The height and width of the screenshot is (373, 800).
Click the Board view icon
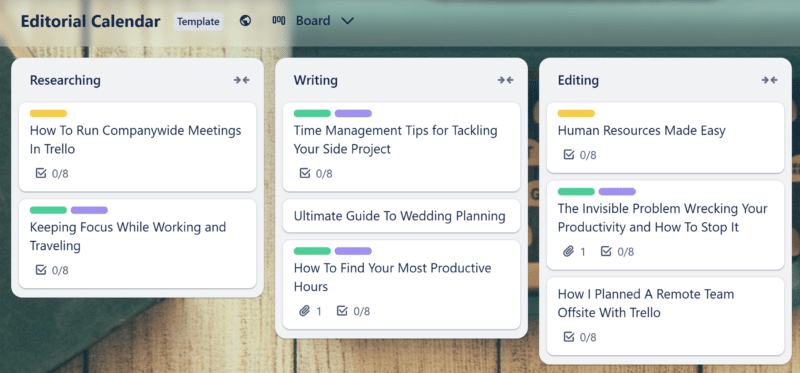pos(279,21)
